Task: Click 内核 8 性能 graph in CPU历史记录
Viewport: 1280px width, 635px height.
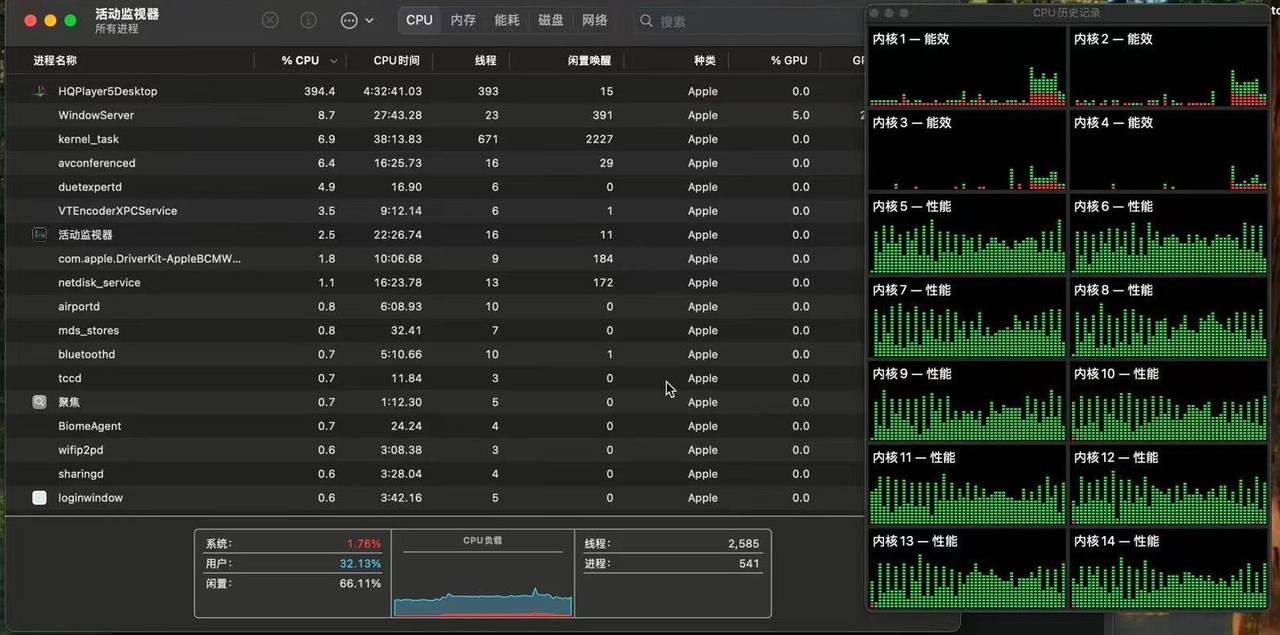Action: (x=1168, y=318)
